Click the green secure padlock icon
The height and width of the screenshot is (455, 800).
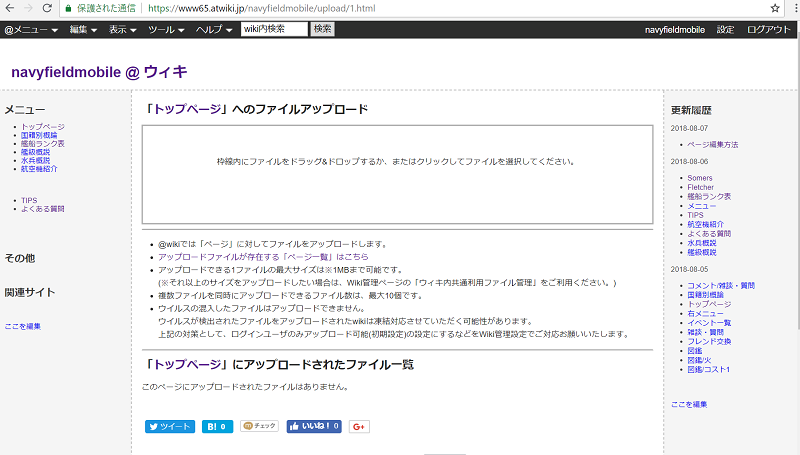(68, 8)
